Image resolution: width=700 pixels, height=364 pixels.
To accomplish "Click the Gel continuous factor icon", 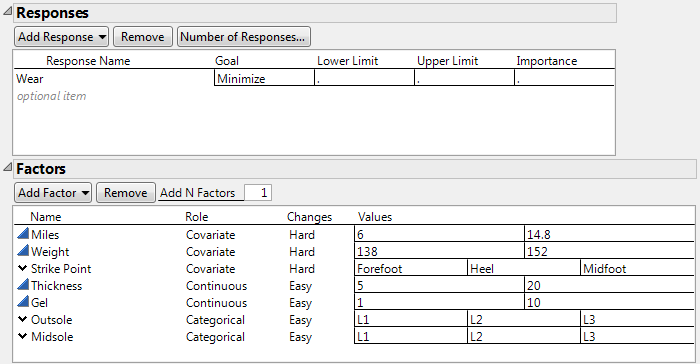I will (x=23, y=301).
